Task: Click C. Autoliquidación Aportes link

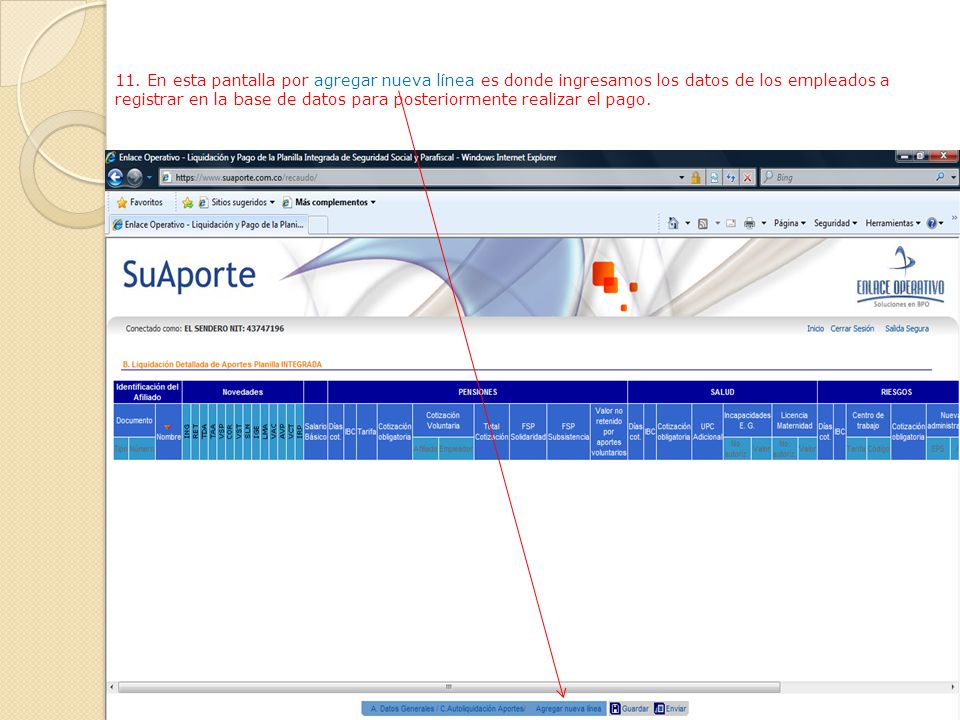Action: point(482,708)
